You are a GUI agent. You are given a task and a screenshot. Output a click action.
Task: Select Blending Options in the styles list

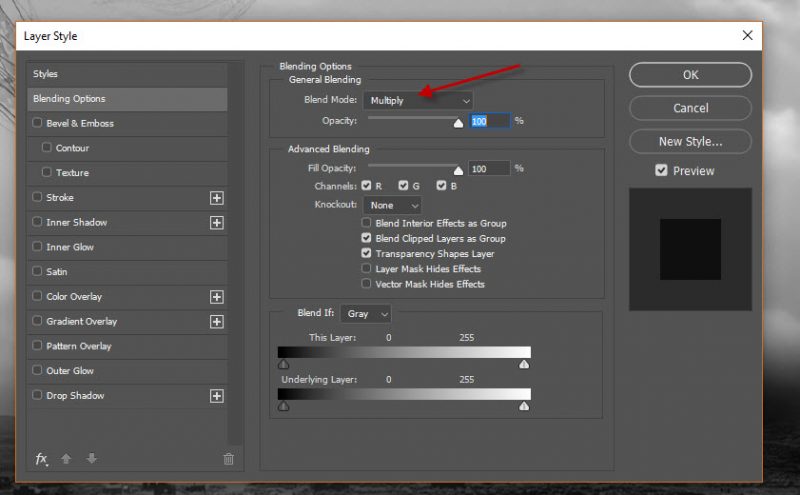pyautogui.click(x=127, y=99)
